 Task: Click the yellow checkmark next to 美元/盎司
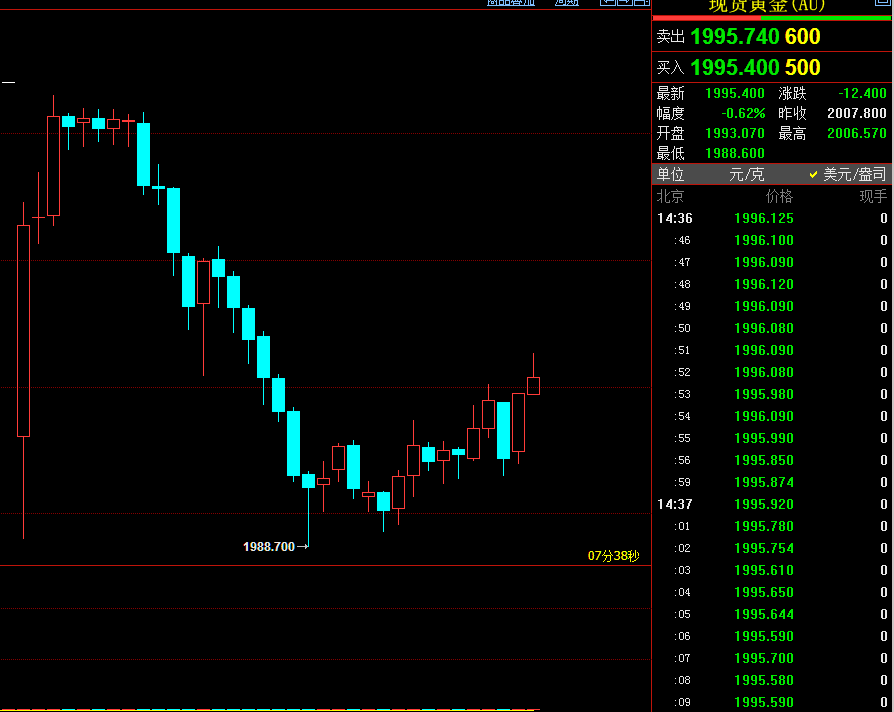(x=814, y=174)
